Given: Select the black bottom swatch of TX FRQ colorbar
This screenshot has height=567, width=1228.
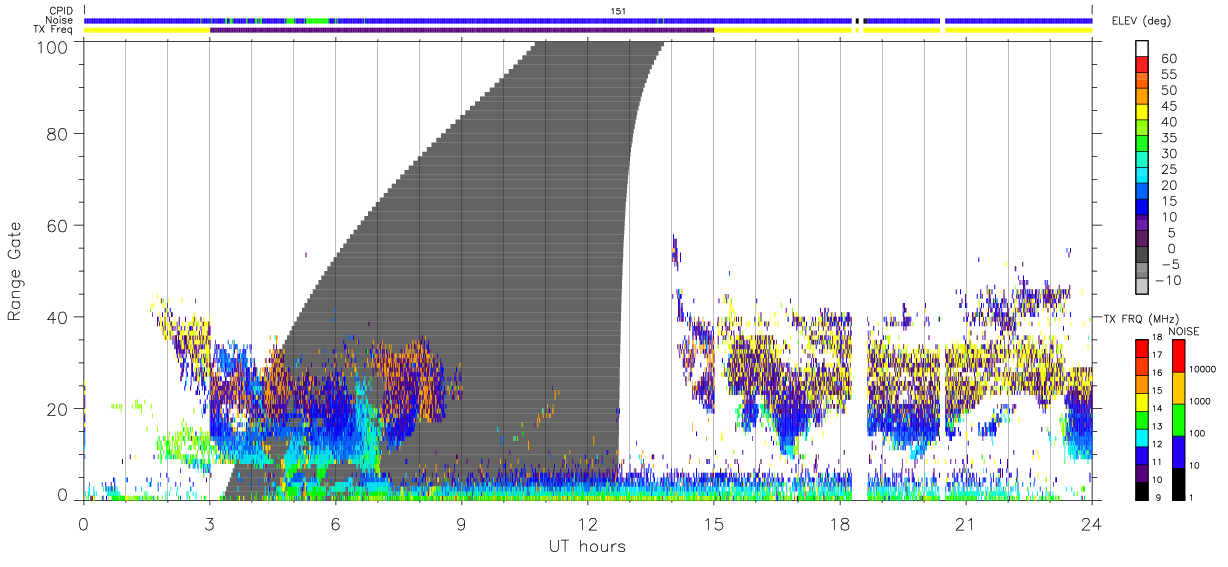Looking at the screenshot, I should 1143,491.
